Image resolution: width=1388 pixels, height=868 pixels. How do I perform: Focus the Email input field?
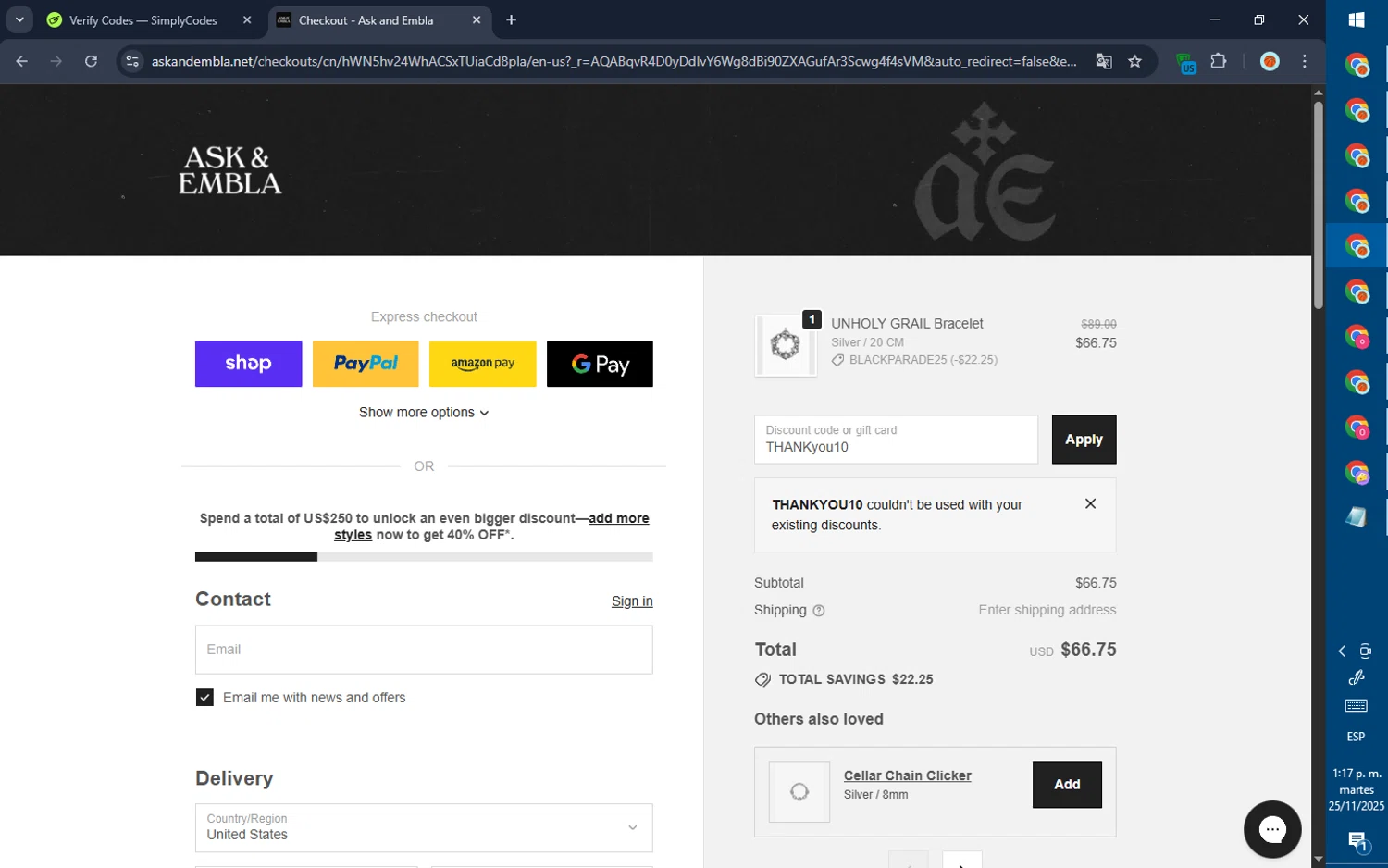pos(424,650)
